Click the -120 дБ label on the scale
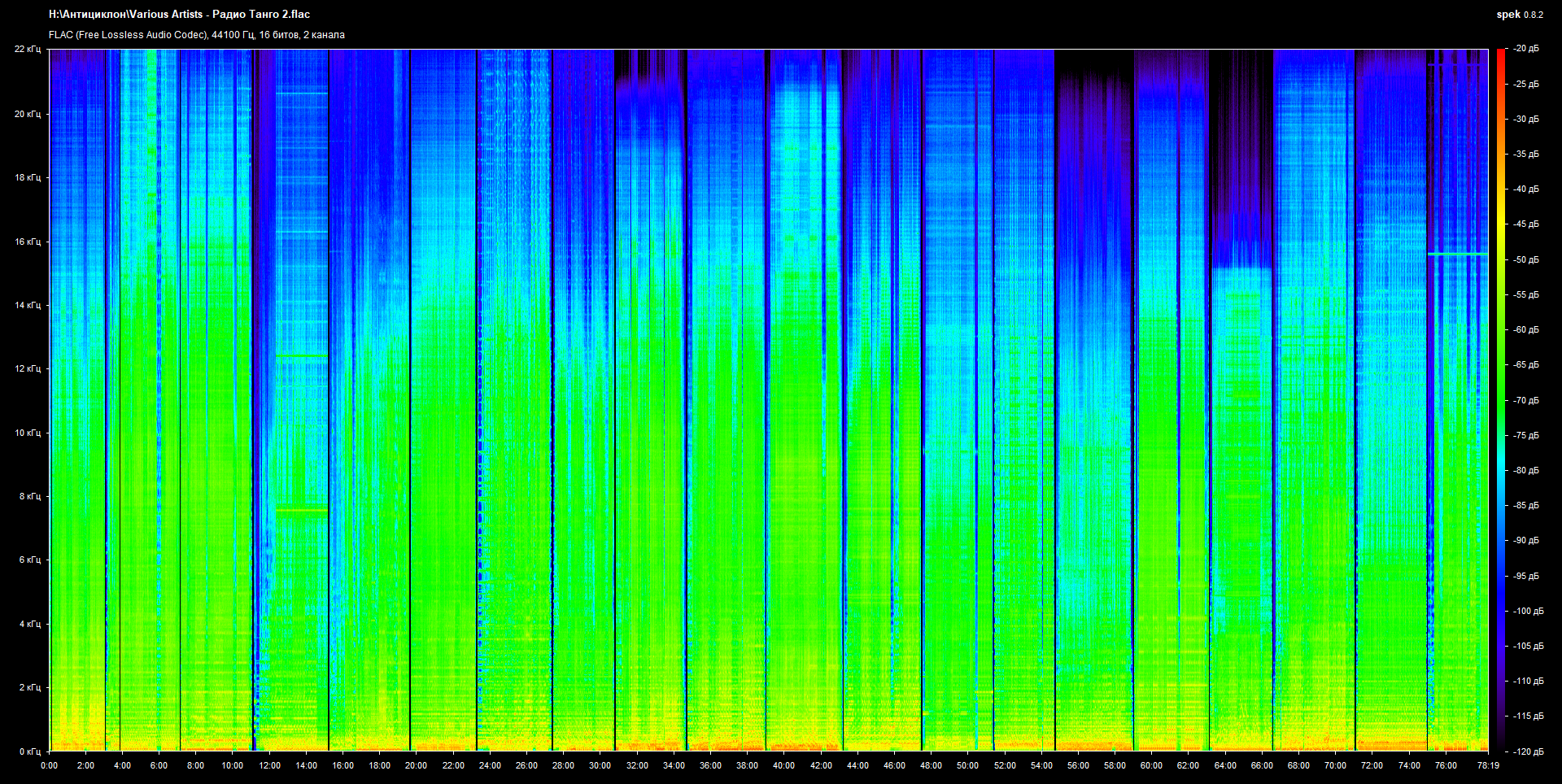The image size is (1562, 784). click(1527, 751)
